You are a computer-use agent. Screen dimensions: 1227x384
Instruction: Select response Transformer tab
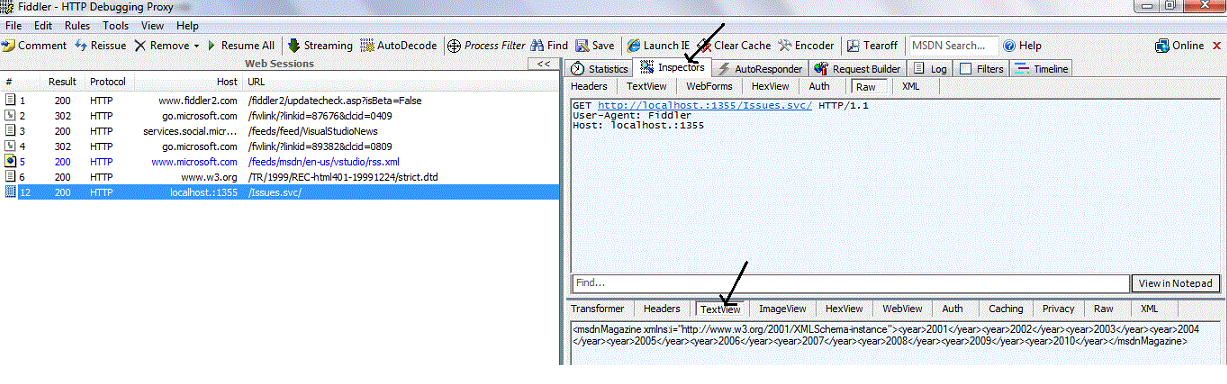(598, 309)
